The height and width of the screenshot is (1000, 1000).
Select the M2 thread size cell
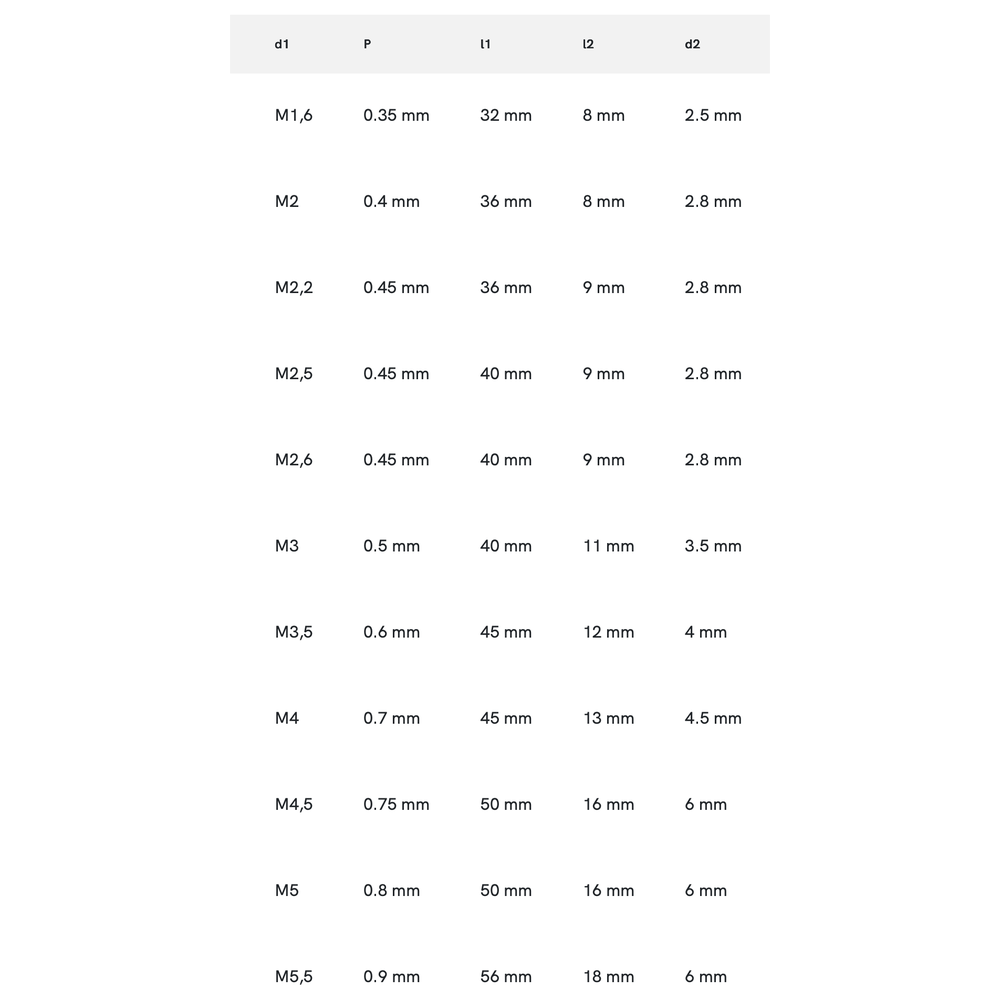pos(287,201)
